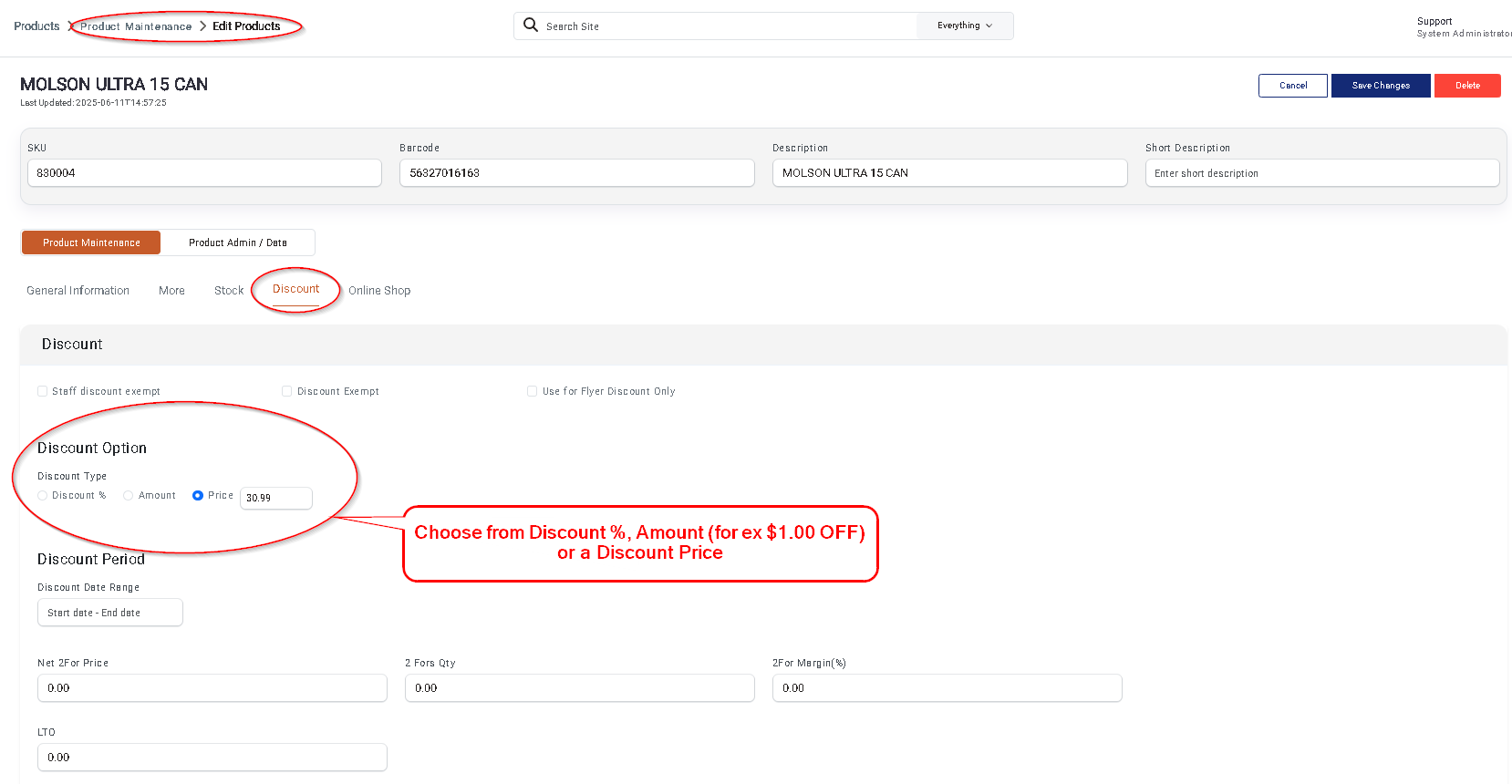
Task: Edit the discount price value 30.99
Action: (x=276, y=498)
